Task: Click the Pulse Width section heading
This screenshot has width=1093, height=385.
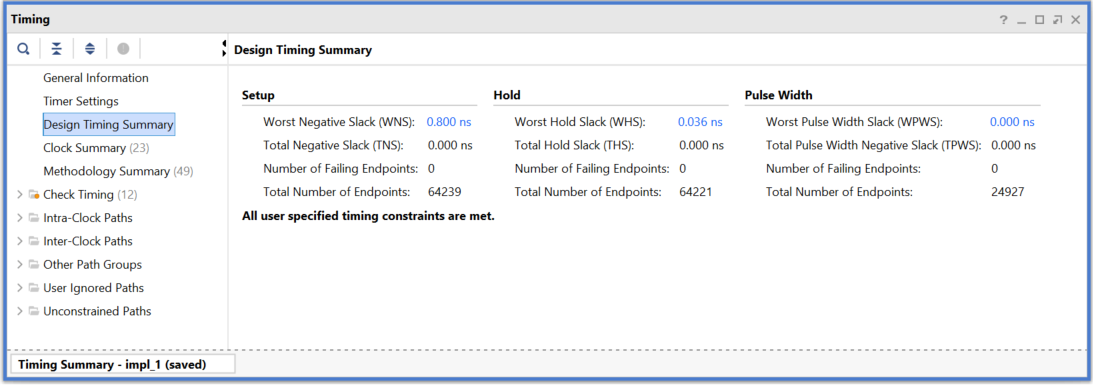Action: (779, 96)
